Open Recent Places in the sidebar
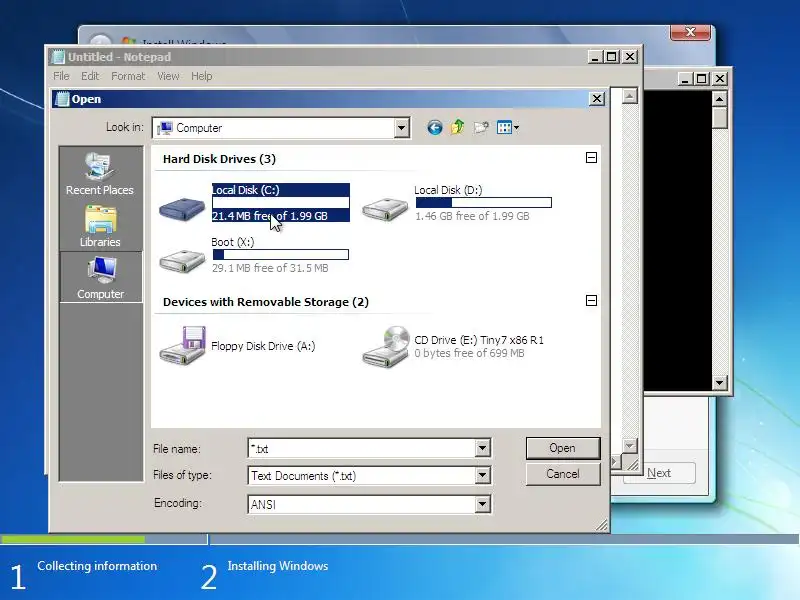The image size is (800, 600). pyautogui.click(x=100, y=174)
